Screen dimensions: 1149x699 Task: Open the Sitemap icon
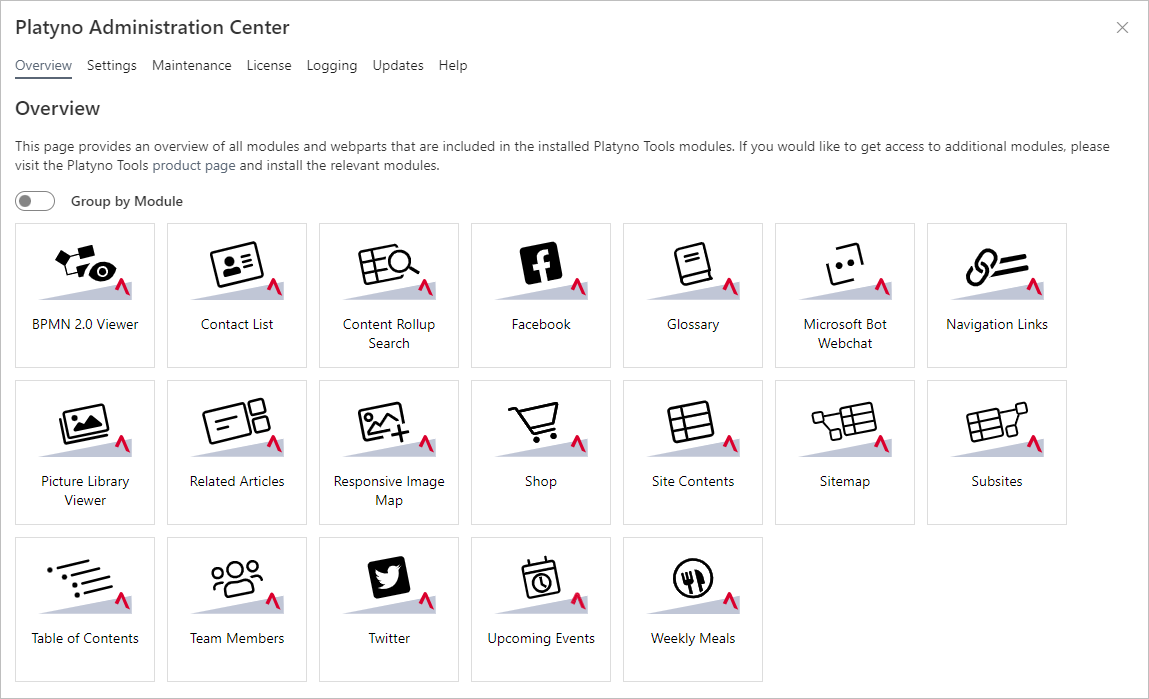tap(845, 429)
